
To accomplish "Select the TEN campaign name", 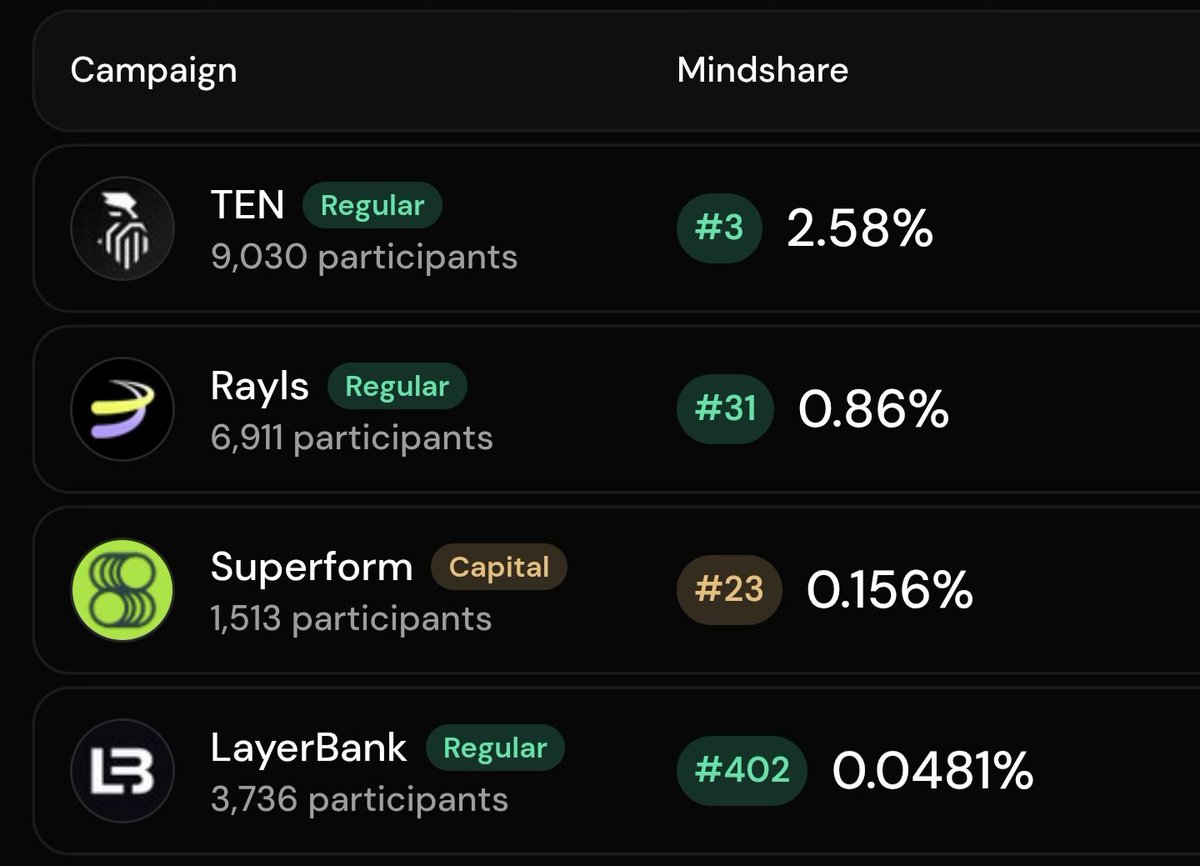I will tap(247, 205).
